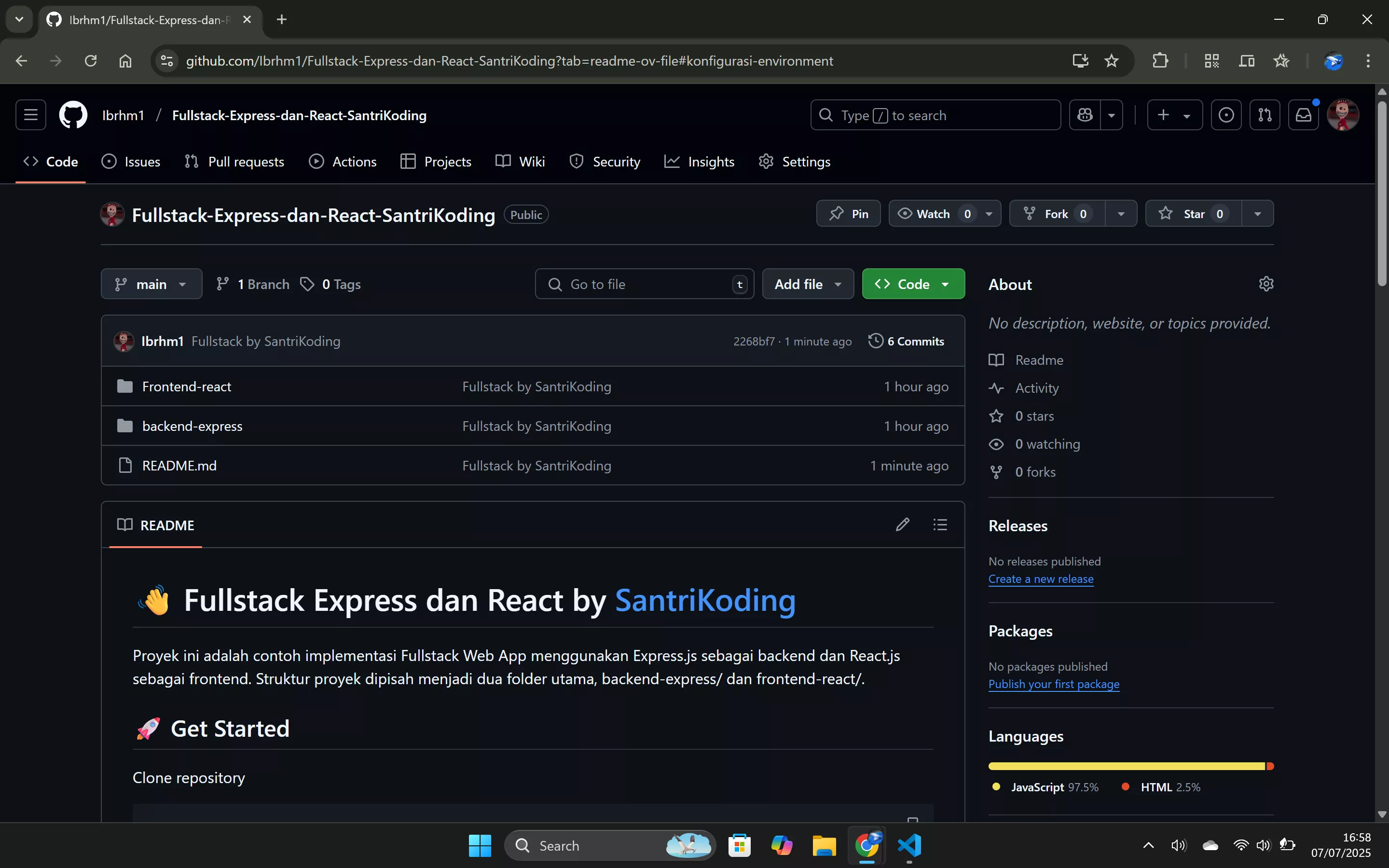Switch to the Code tab
The image size is (1389, 868).
coord(51,162)
